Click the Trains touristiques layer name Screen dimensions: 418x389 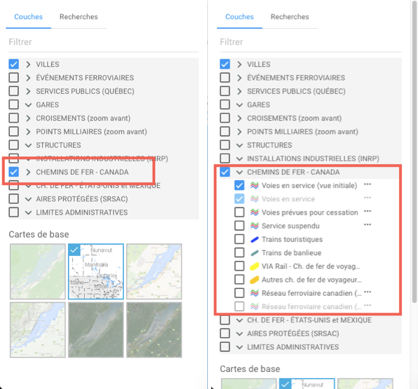pos(292,239)
